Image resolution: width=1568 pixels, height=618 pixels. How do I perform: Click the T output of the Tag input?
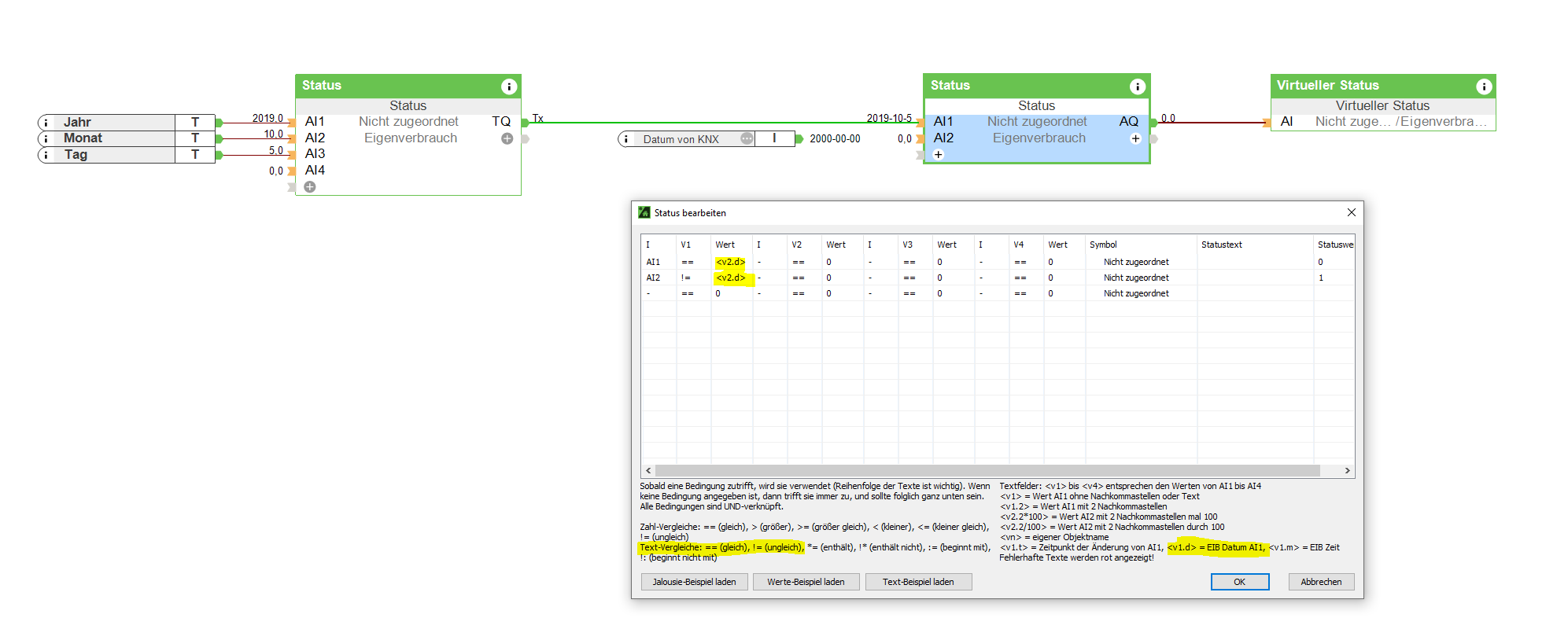tap(195, 155)
